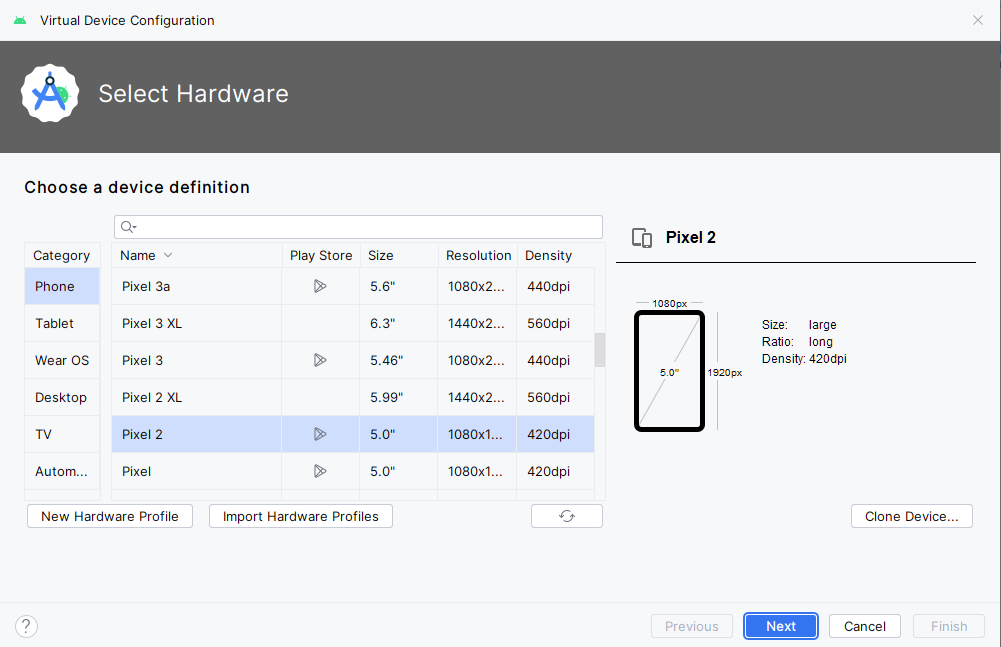The height and width of the screenshot is (647, 1001).
Task: Click the Density column header
Action: pos(555,255)
